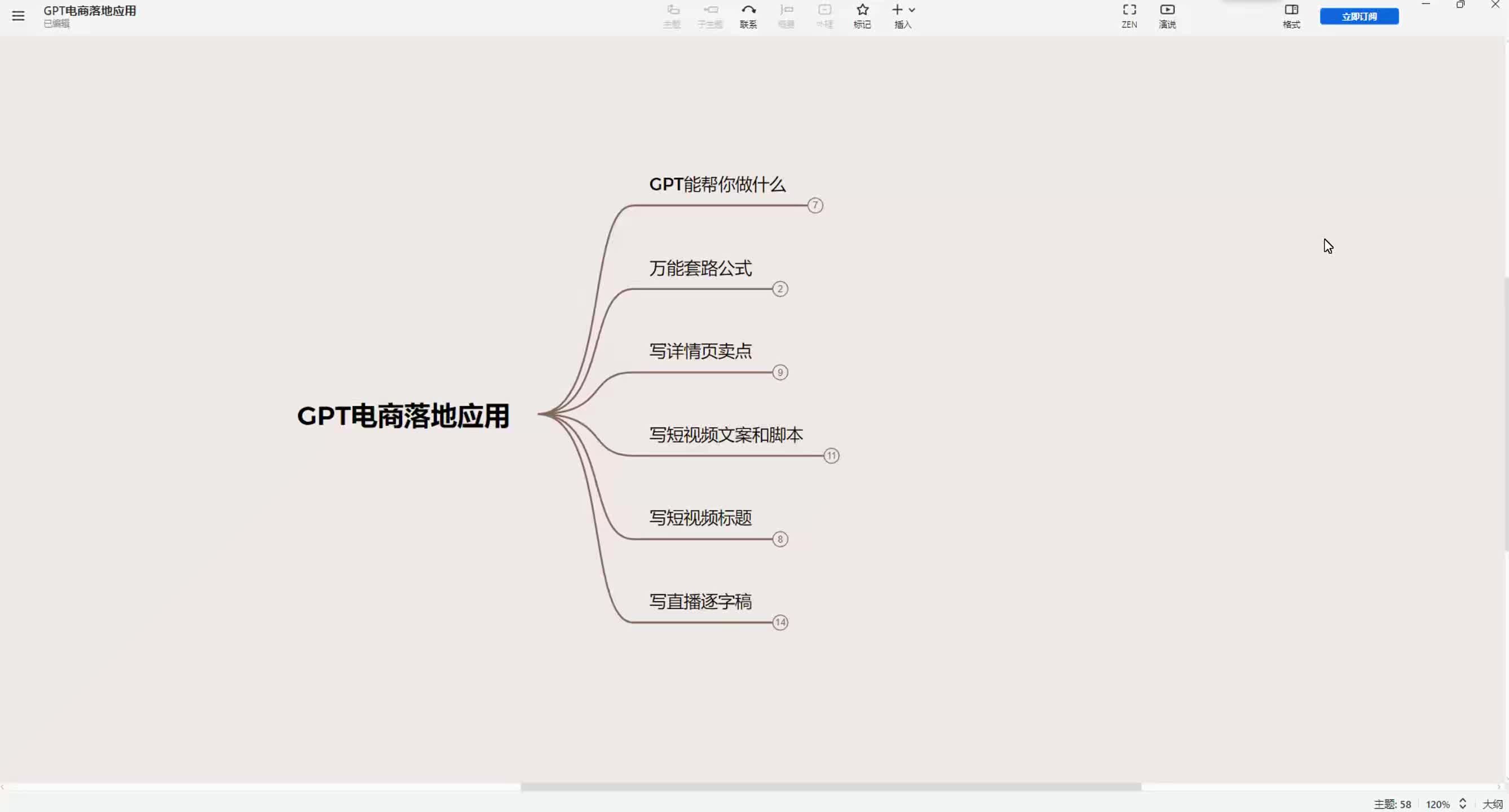Expand the 写短视频文案和脚本 branch (11)
The height and width of the screenshot is (812, 1509).
831,456
